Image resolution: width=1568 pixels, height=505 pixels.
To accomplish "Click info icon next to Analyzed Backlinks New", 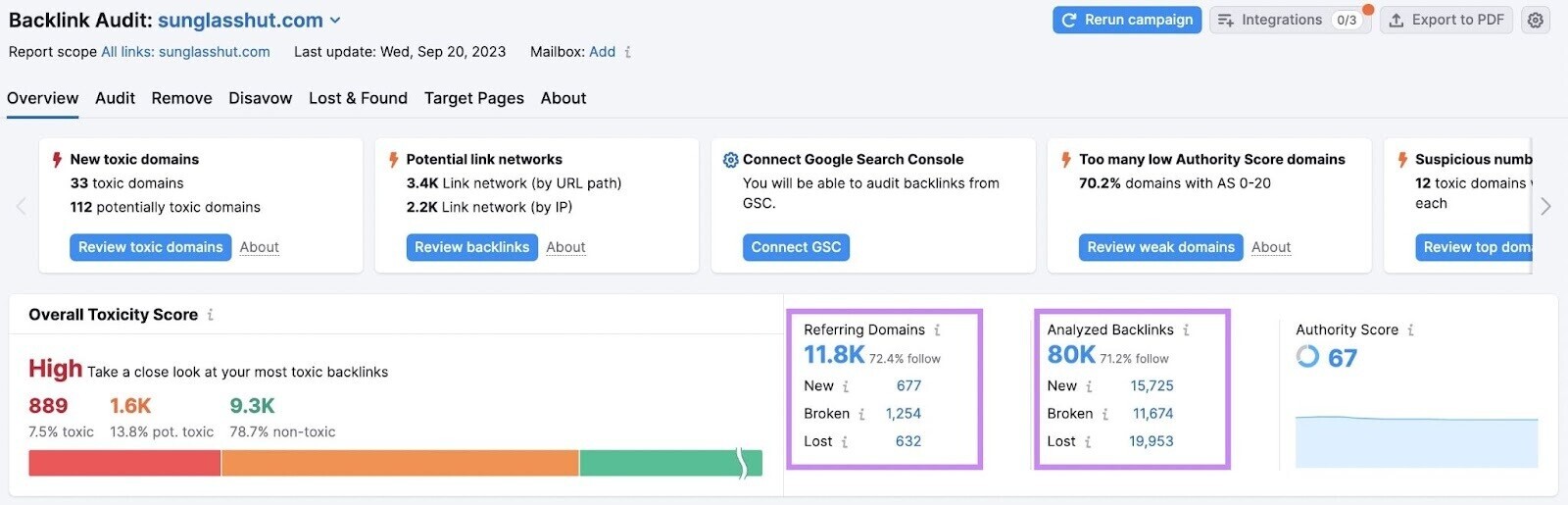I will click(1089, 386).
